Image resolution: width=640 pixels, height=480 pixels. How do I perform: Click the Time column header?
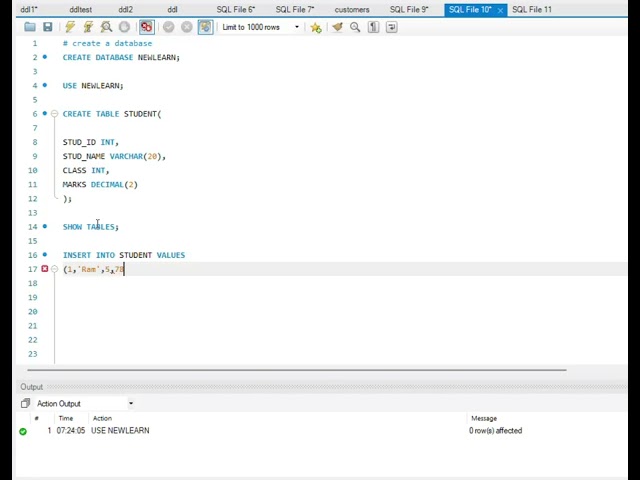[66, 418]
